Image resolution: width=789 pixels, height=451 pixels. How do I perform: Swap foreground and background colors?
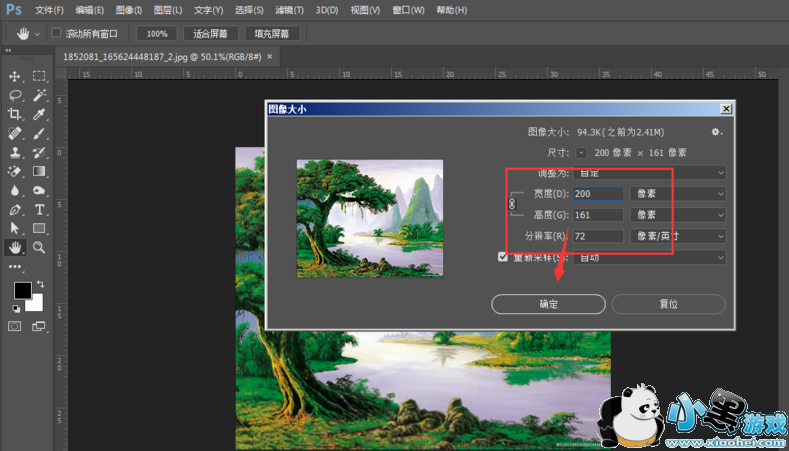pyautogui.click(x=40, y=284)
